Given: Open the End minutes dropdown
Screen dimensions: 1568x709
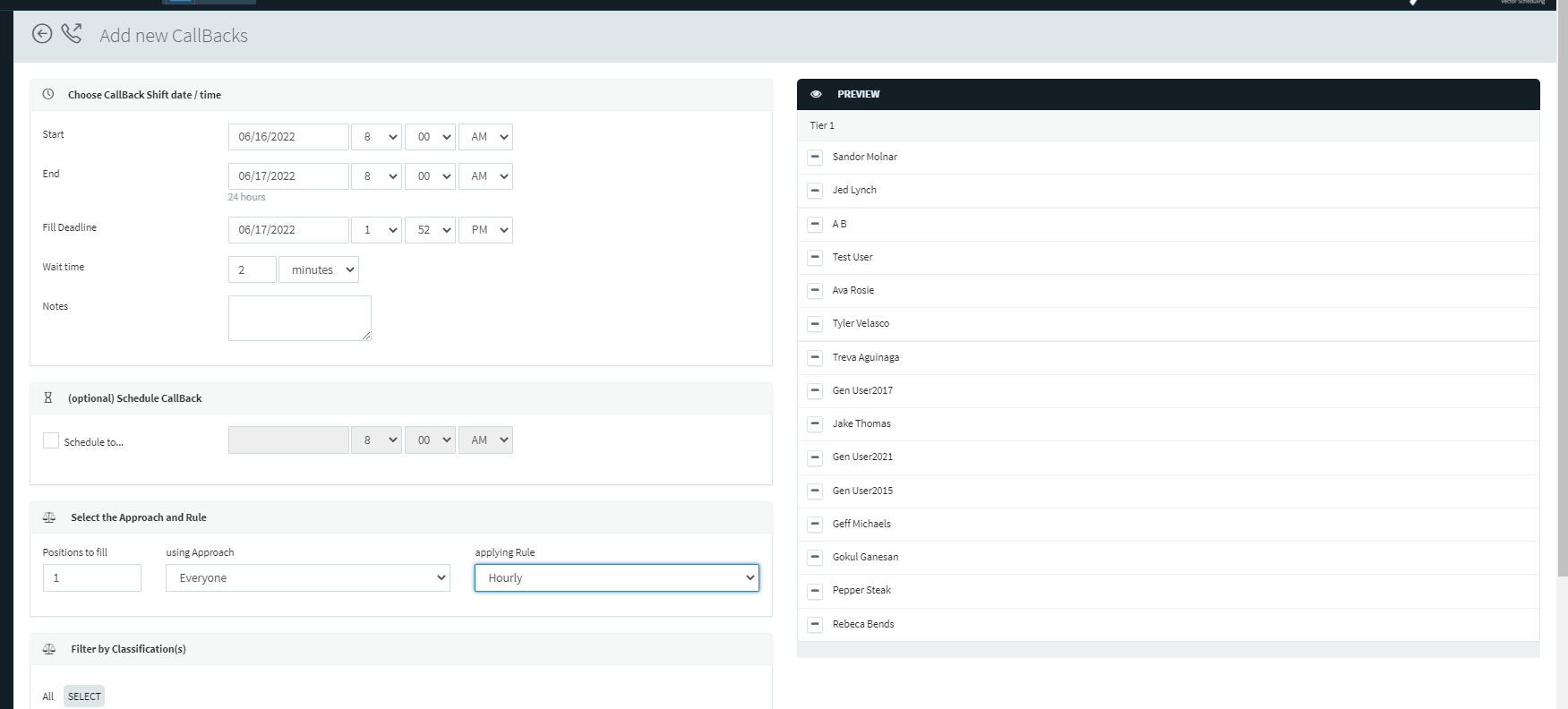Looking at the screenshot, I should (430, 176).
